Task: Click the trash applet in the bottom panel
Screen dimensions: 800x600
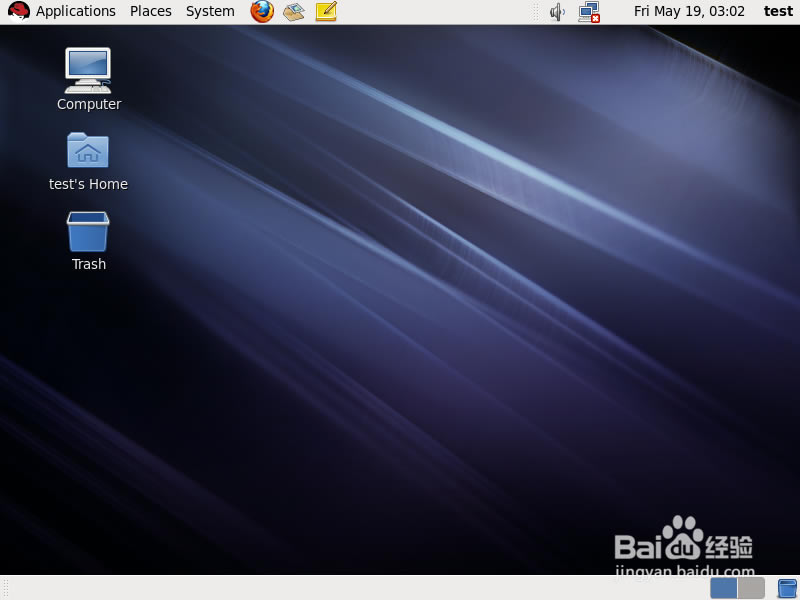Action: [x=787, y=588]
